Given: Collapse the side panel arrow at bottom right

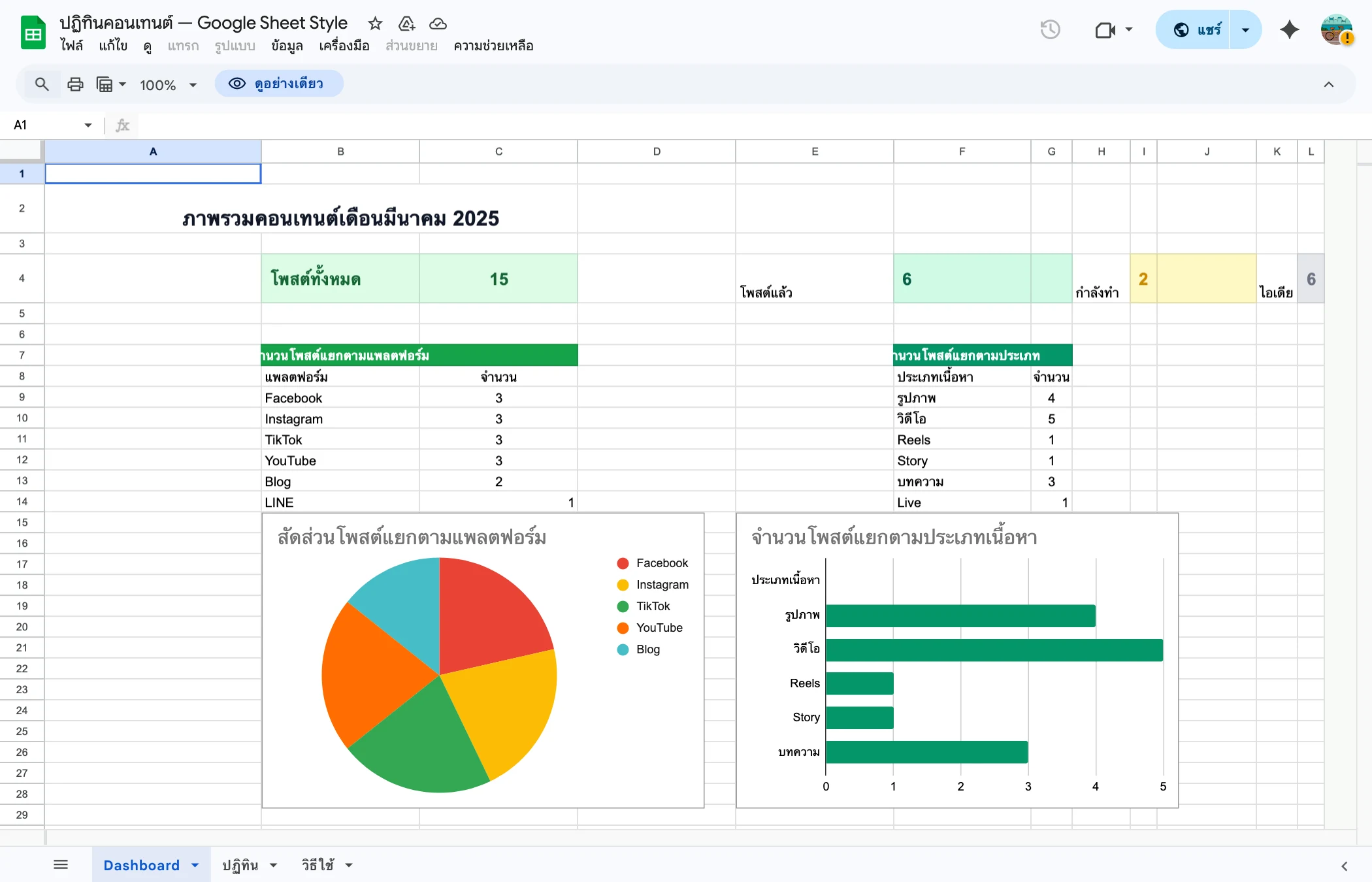Looking at the screenshot, I should pyautogui.click(x=1344, y=865).
